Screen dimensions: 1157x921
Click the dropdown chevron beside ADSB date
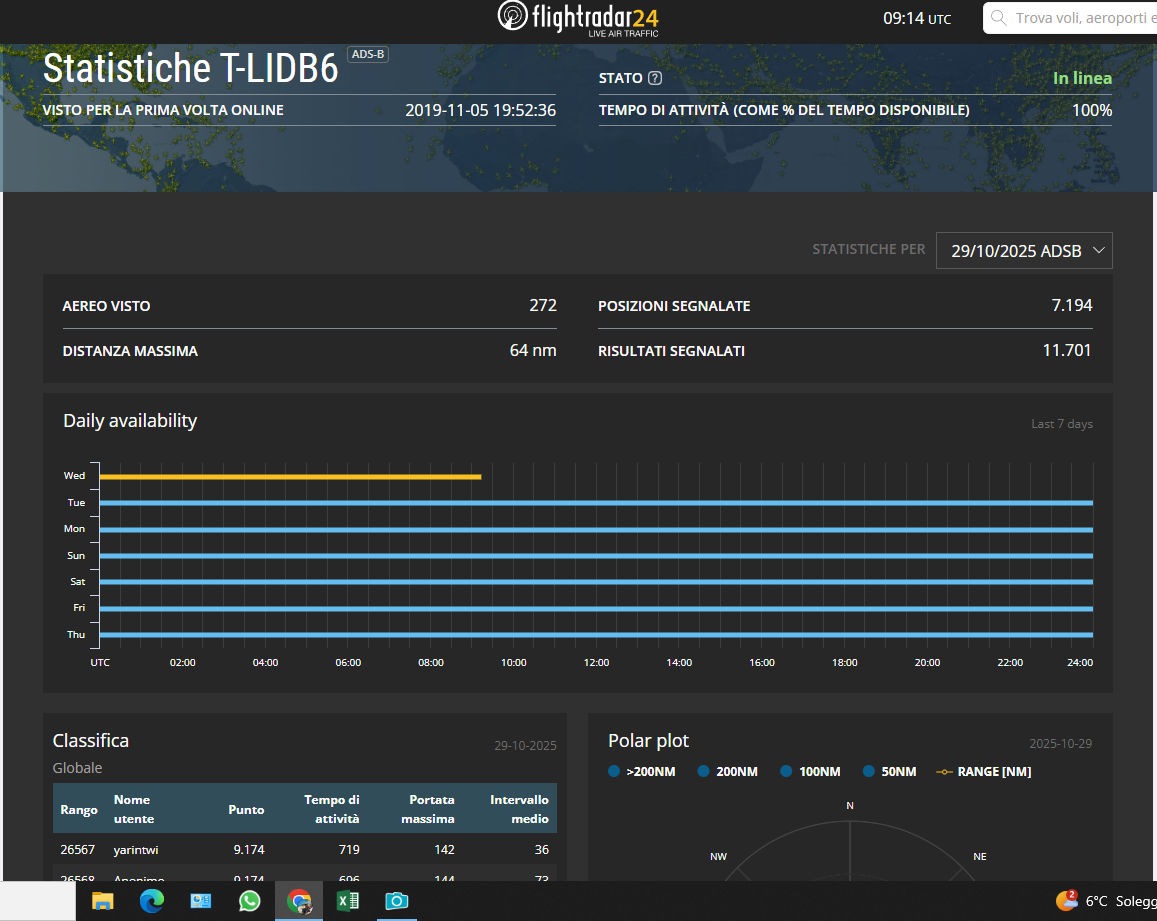point(1098,250)
